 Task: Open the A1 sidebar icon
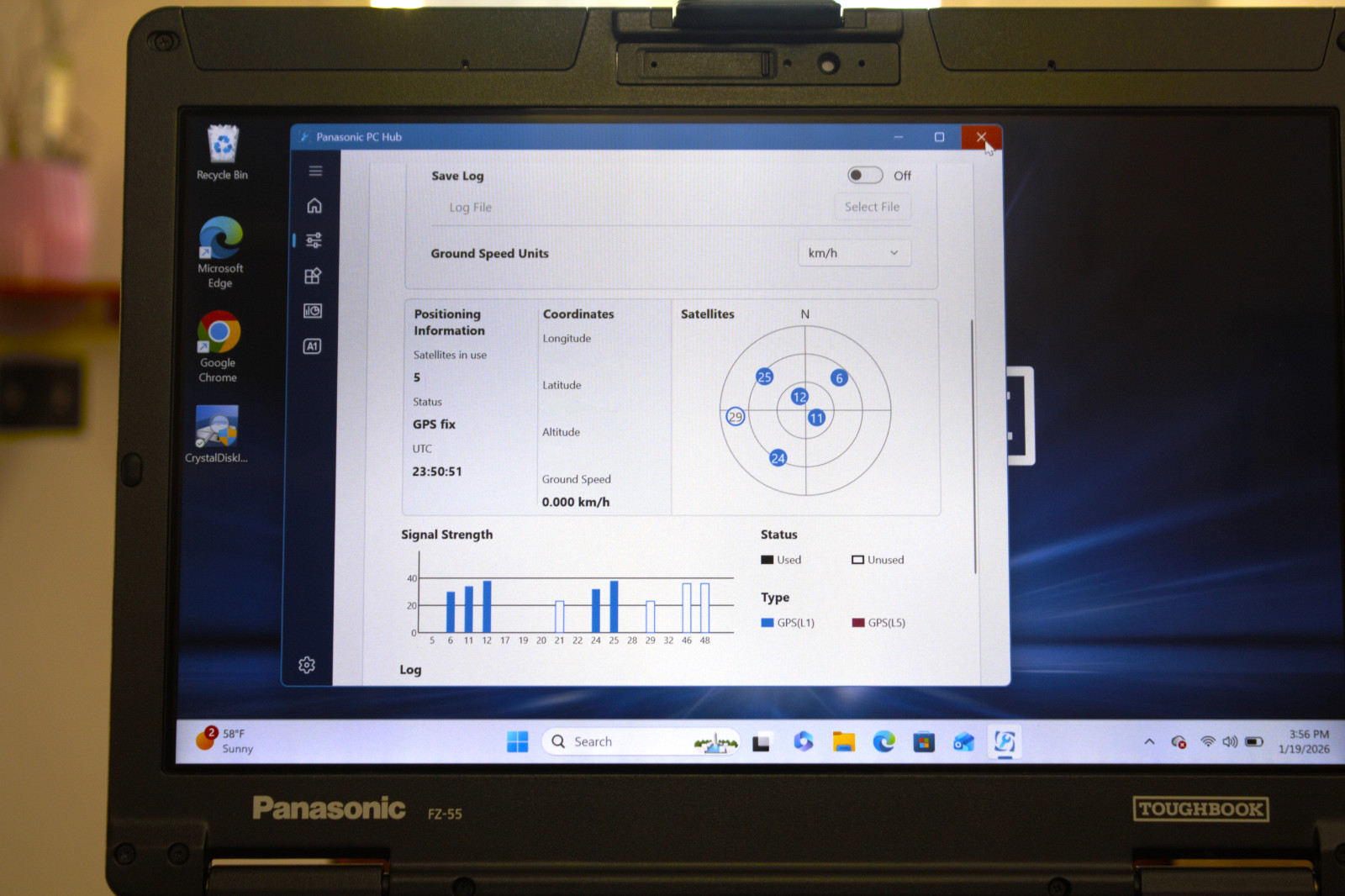click(312, 346)
